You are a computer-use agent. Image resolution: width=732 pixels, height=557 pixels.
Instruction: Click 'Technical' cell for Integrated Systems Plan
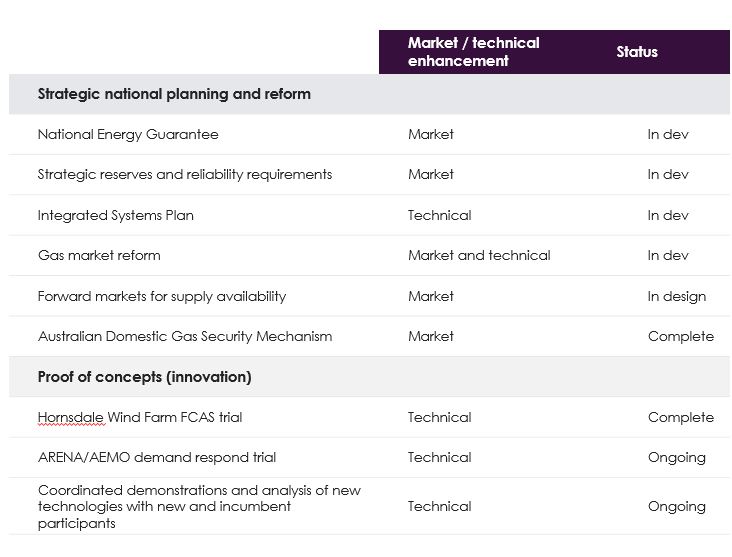click(x=439, y=215)
